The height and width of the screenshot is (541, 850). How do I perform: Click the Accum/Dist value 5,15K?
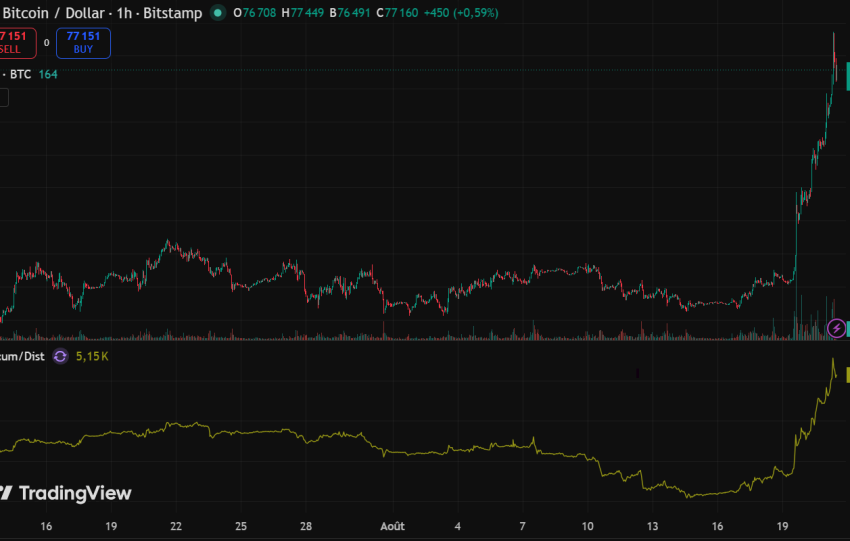[x=92, y=356]
